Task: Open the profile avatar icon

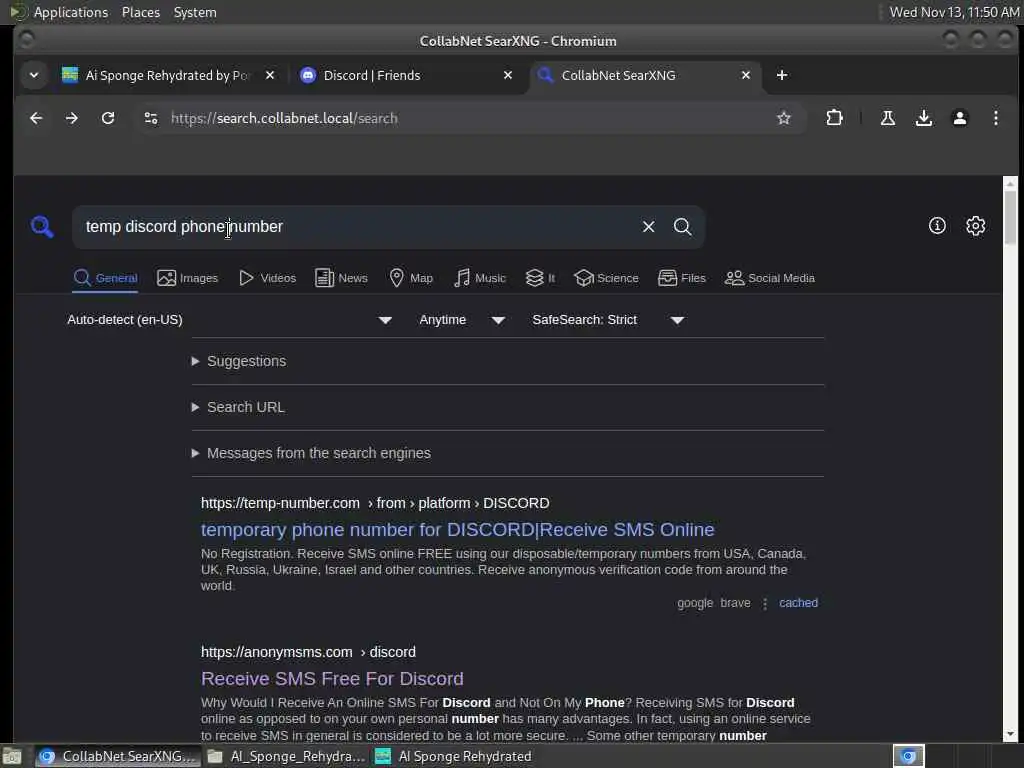Action: (959, 118)
